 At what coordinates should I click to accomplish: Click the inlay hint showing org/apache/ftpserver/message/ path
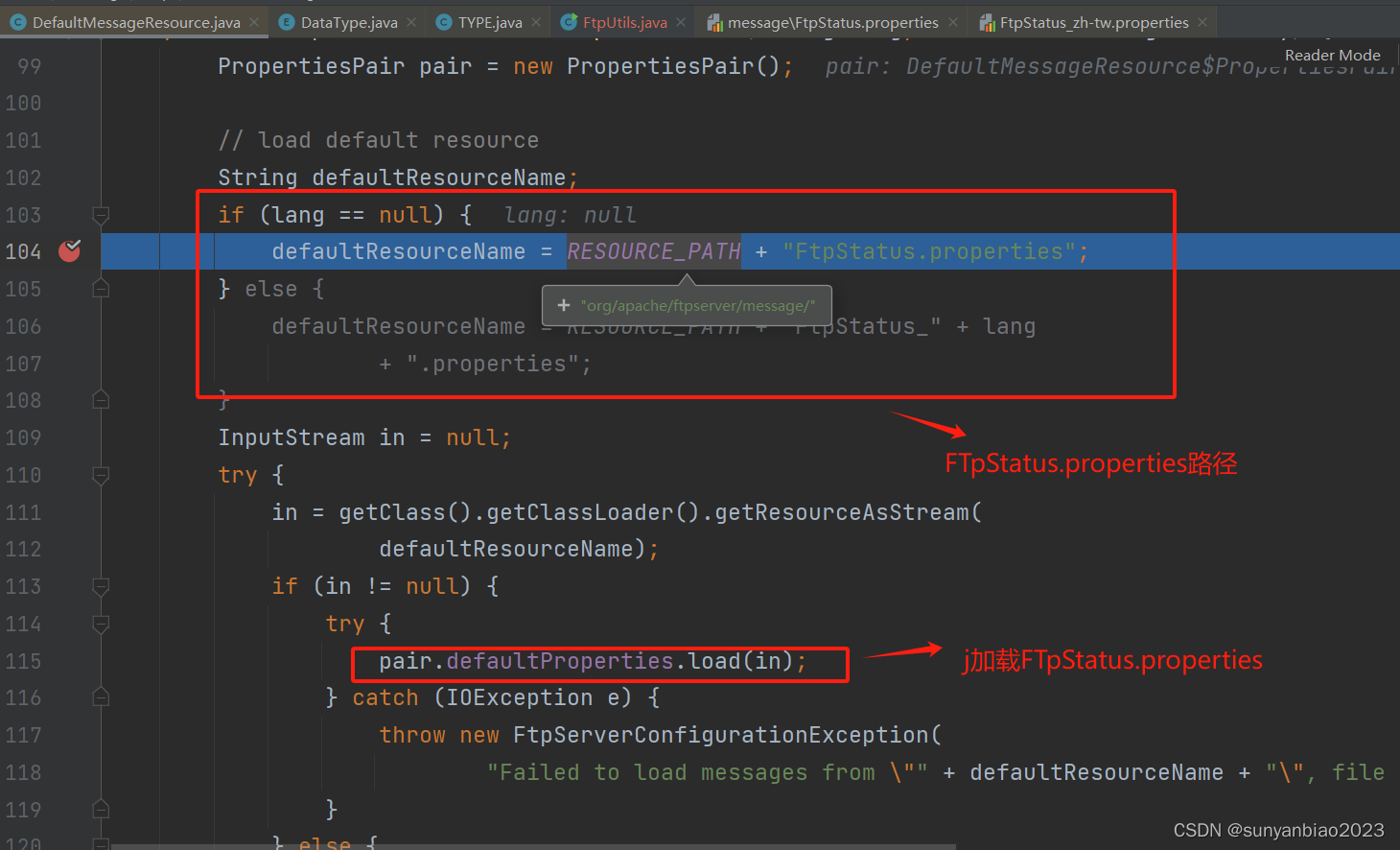tap(687, 305)
